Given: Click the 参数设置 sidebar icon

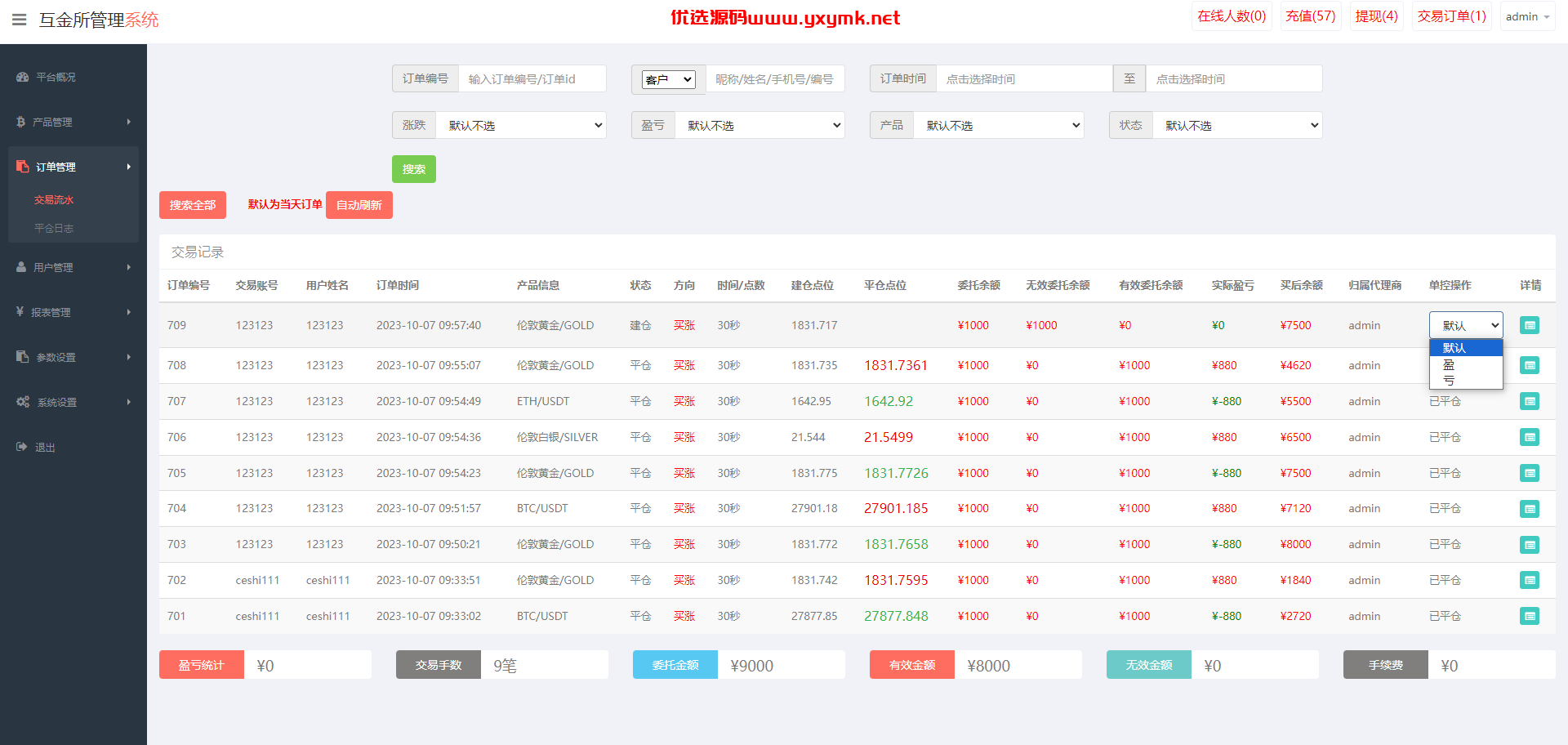Looking at the screenshot, I should coord(22,357).
